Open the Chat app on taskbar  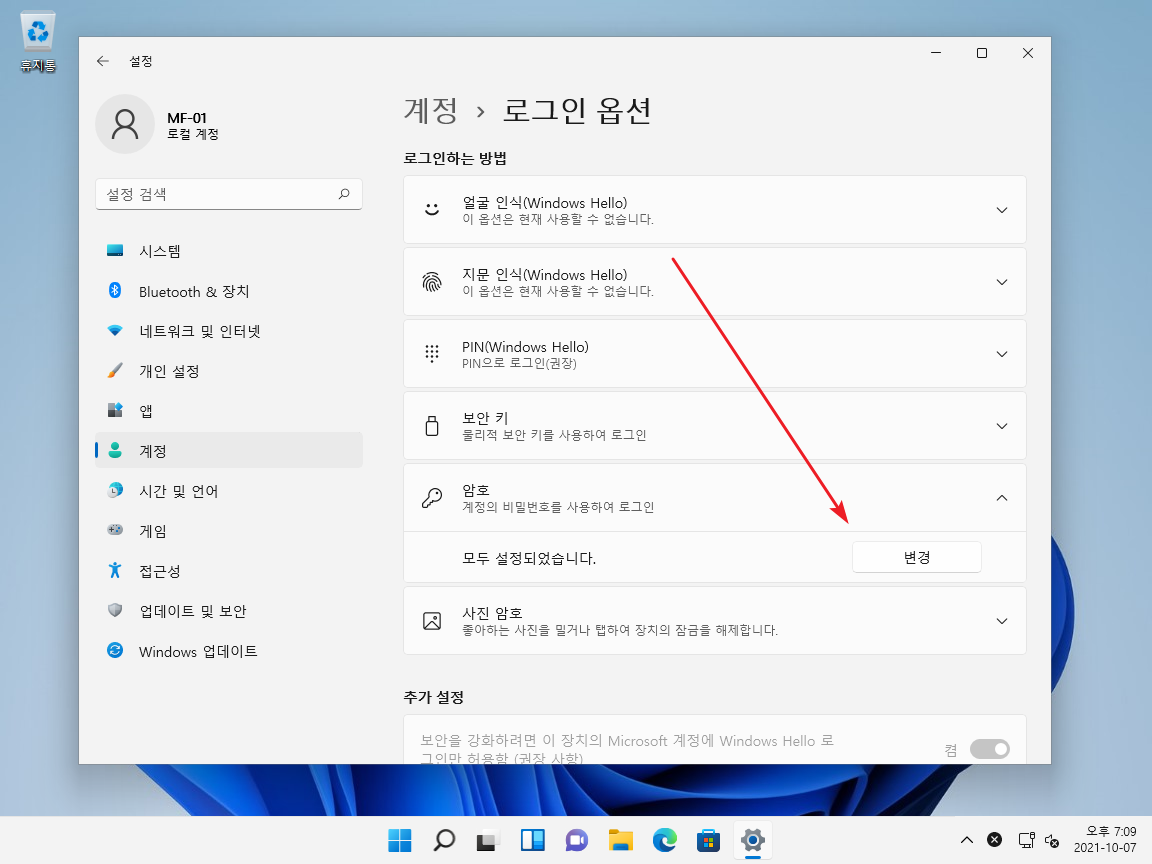(x=576, y=840)
